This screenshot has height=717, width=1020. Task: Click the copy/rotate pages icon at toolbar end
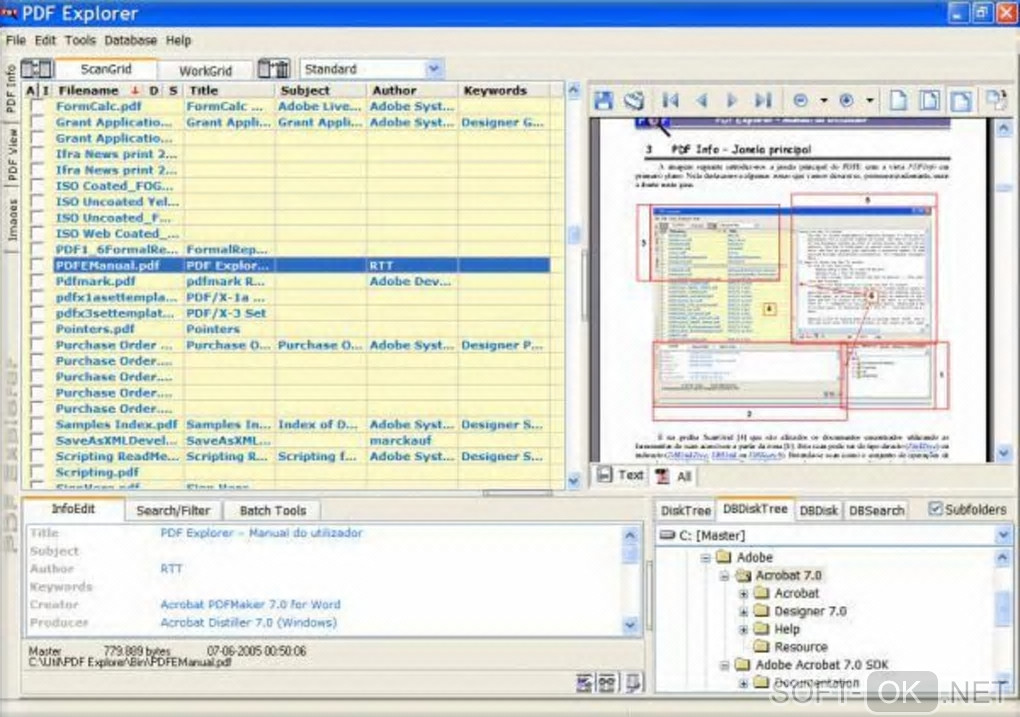[995, 100]
